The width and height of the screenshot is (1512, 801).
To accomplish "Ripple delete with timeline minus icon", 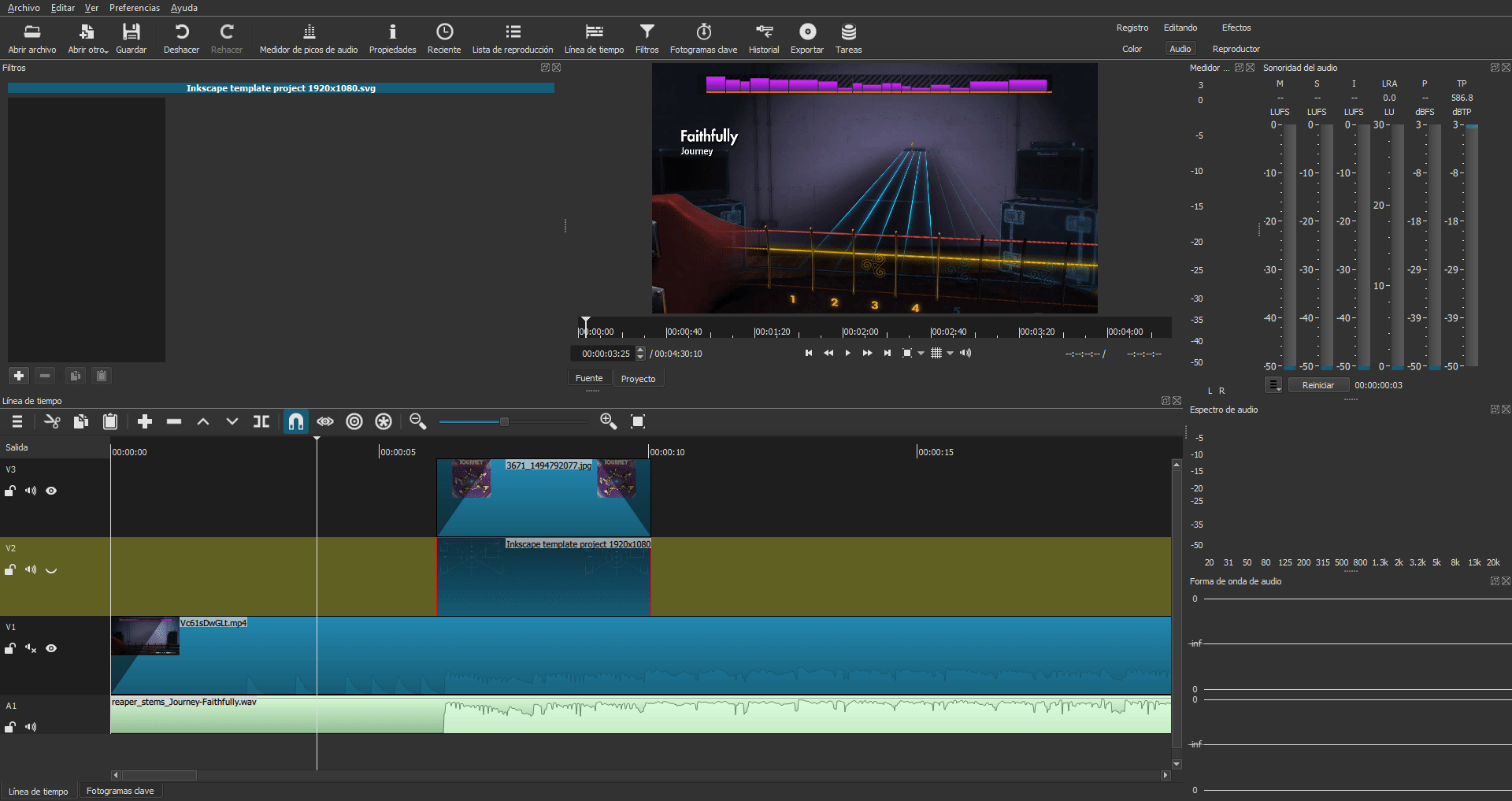I will coord(174,421).
